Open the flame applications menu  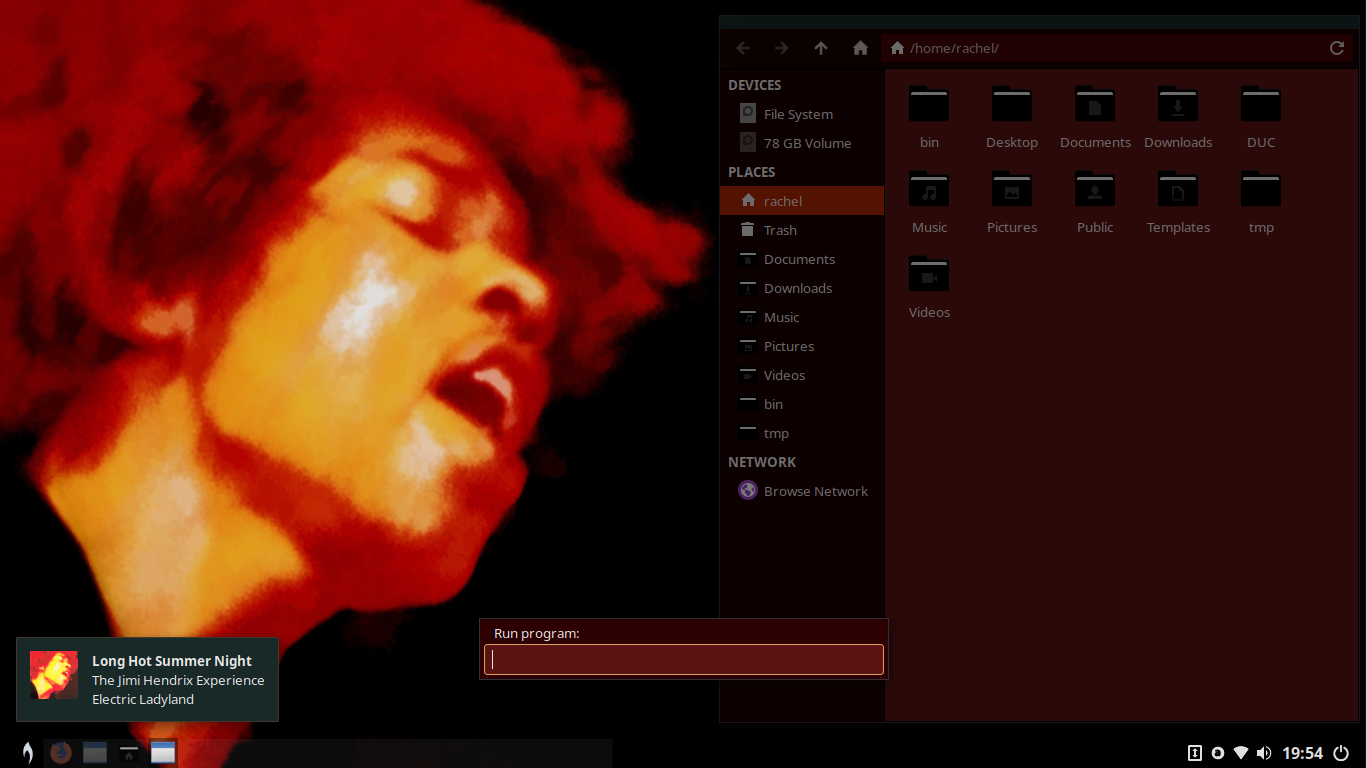tap(28, 752)
